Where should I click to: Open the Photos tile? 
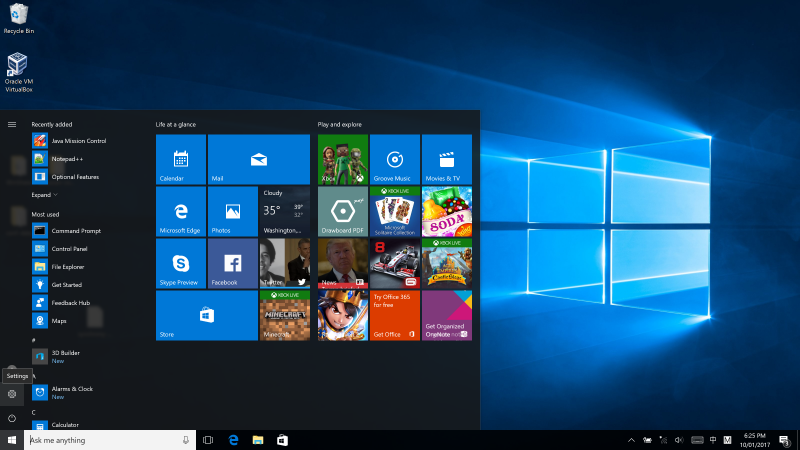click(x=233, y=211)
